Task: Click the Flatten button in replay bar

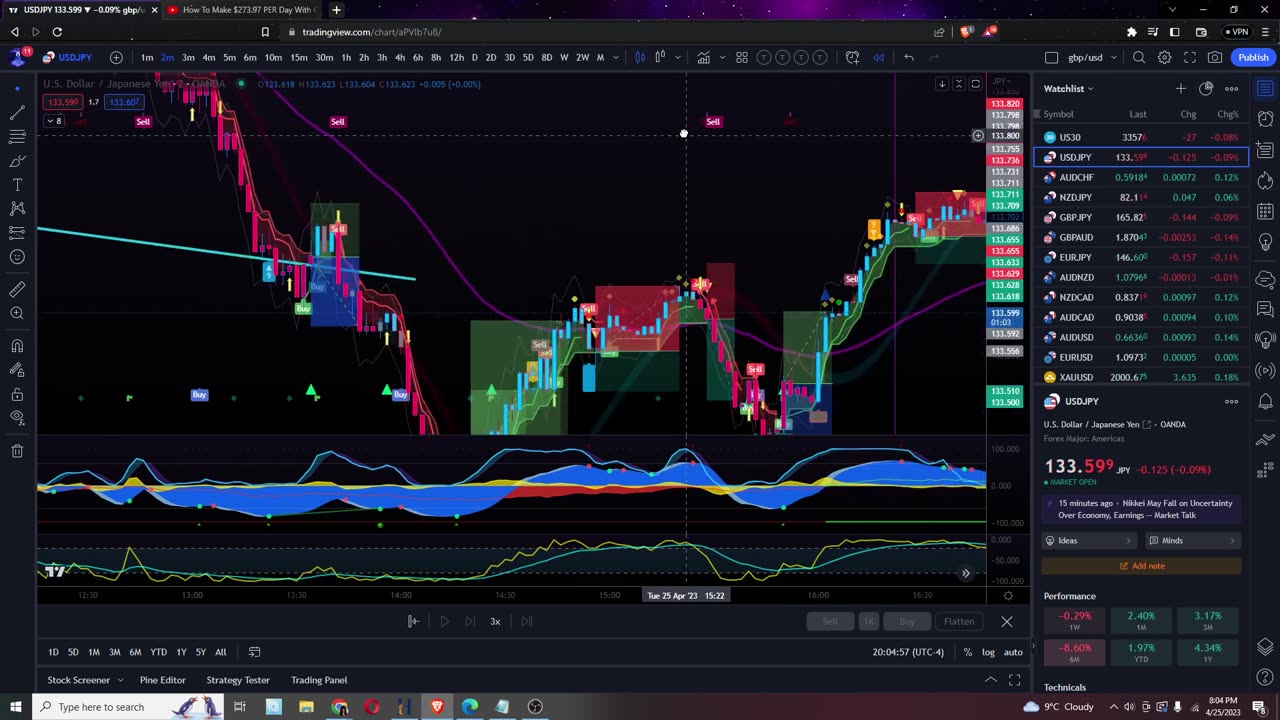Action: click(x=959, y=621)
